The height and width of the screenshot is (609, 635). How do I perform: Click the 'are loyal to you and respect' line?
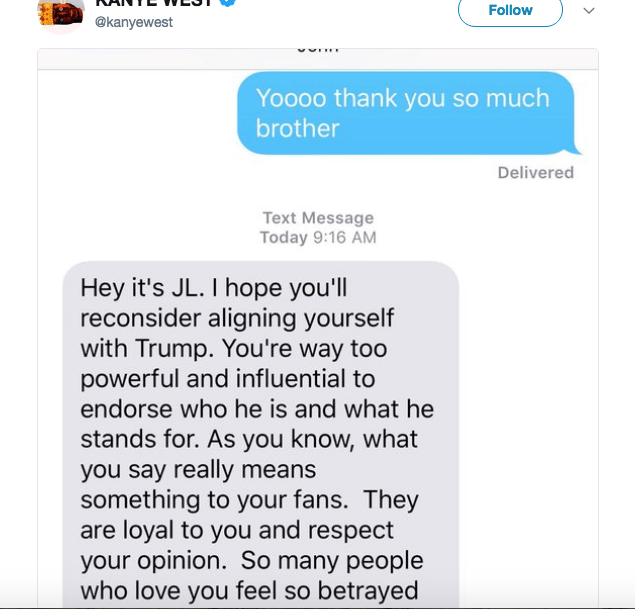click(237, 529)
